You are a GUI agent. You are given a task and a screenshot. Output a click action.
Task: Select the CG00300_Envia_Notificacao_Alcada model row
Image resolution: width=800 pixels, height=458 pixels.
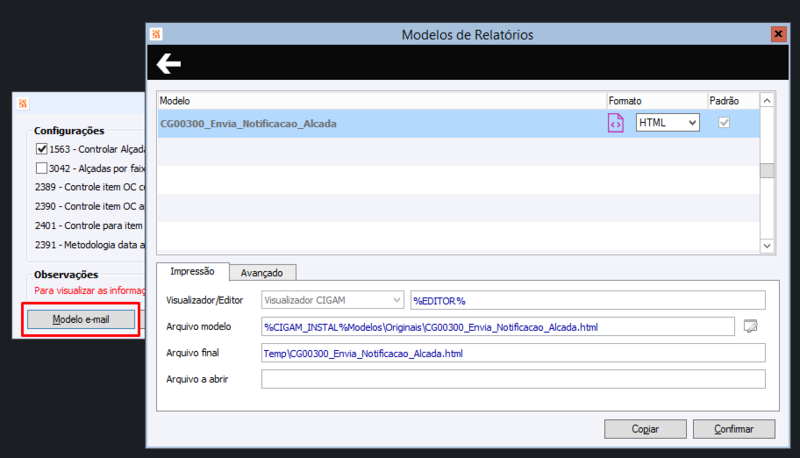(x=458, y=123)
